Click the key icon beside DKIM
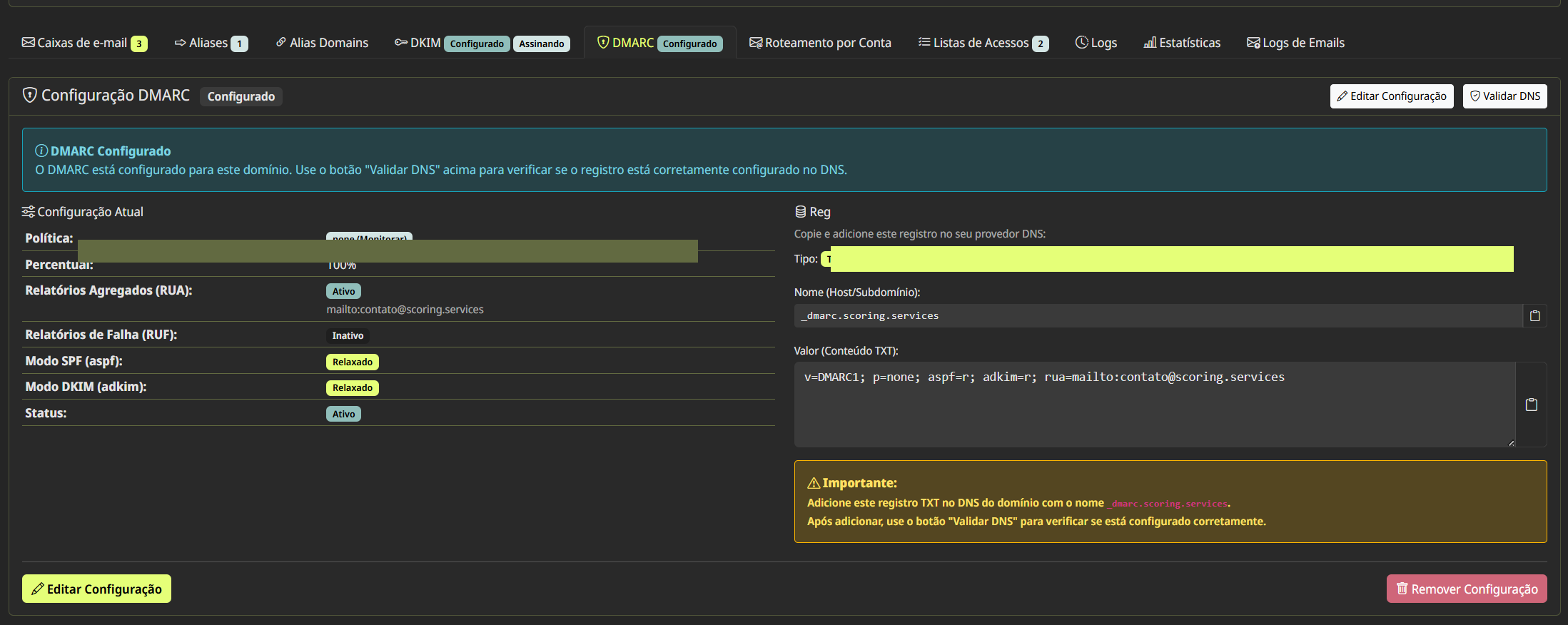 401,43
